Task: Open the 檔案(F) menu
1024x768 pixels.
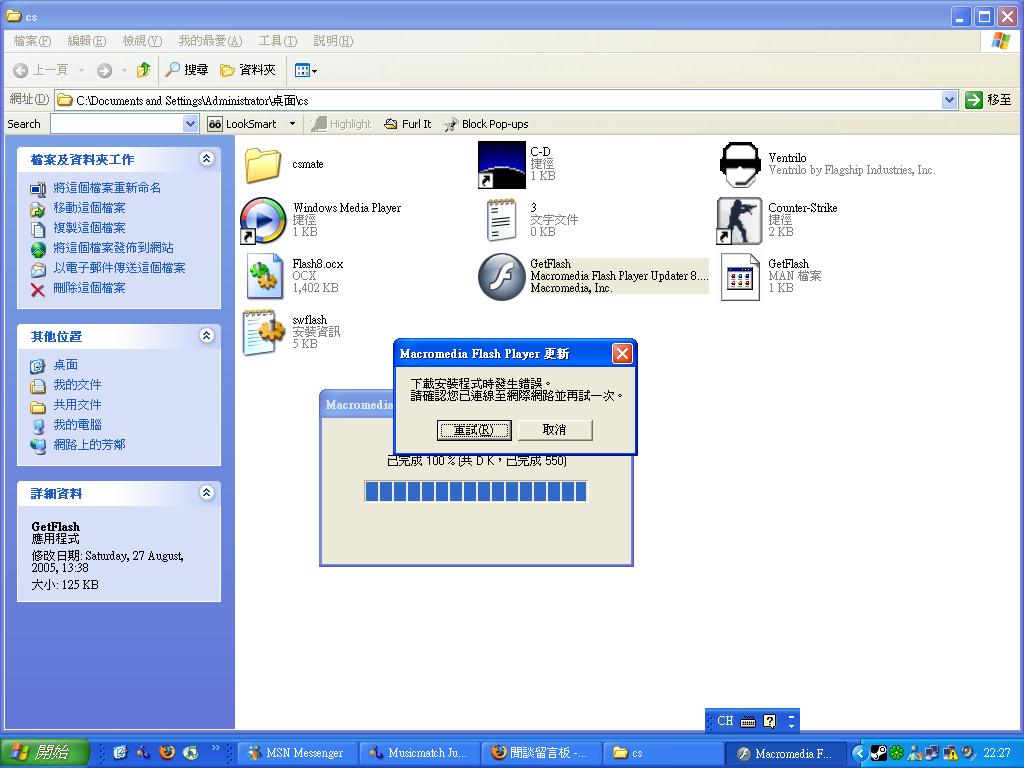Action: pos(32,41)
